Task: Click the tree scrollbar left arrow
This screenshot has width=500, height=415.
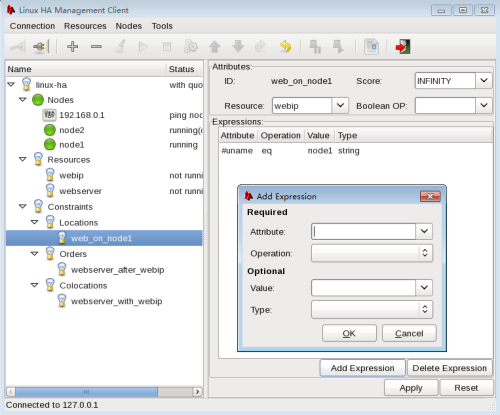Action: point(11,392)
